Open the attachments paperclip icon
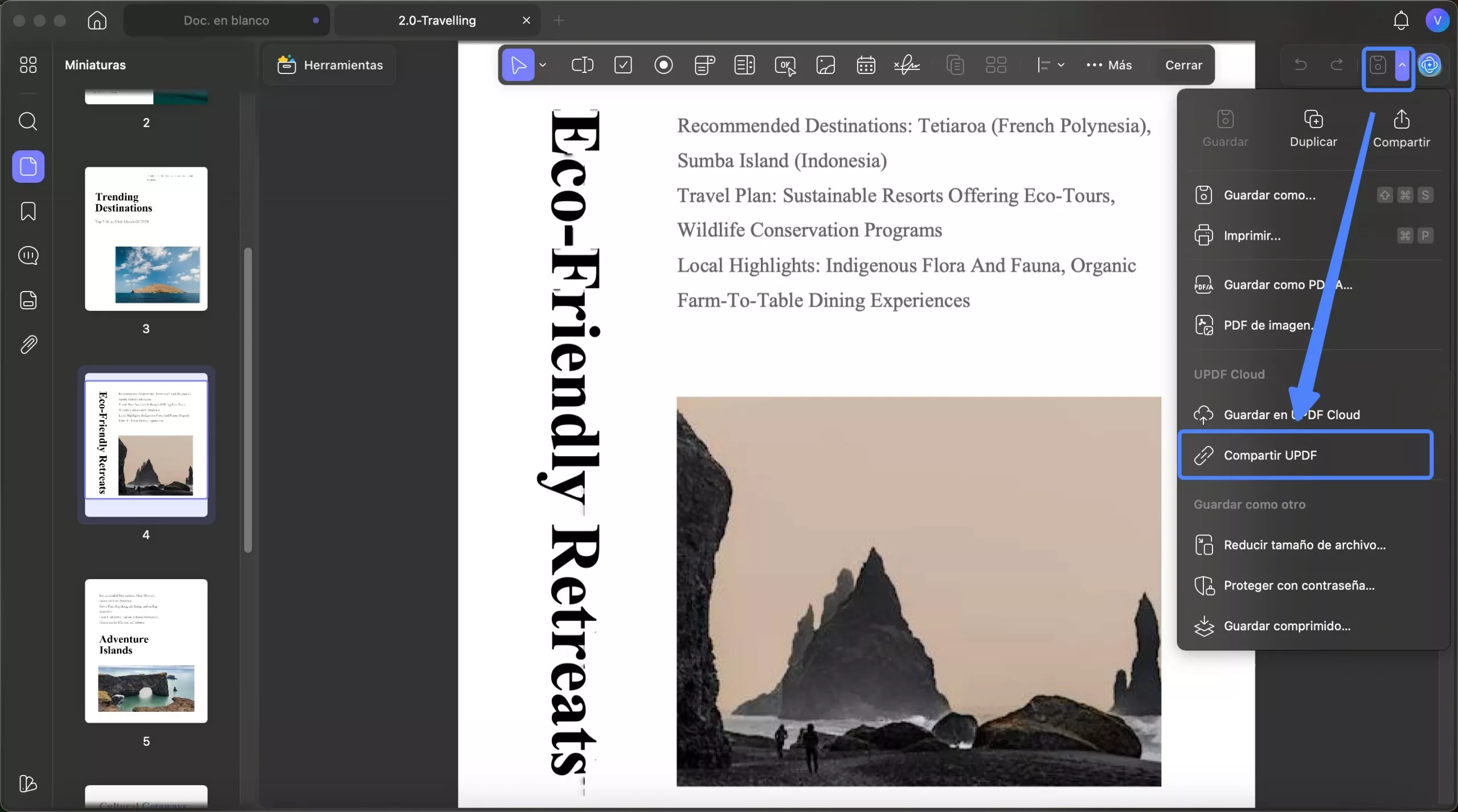The height and width of the screenshot is (812, 1458). coord(28,345)
